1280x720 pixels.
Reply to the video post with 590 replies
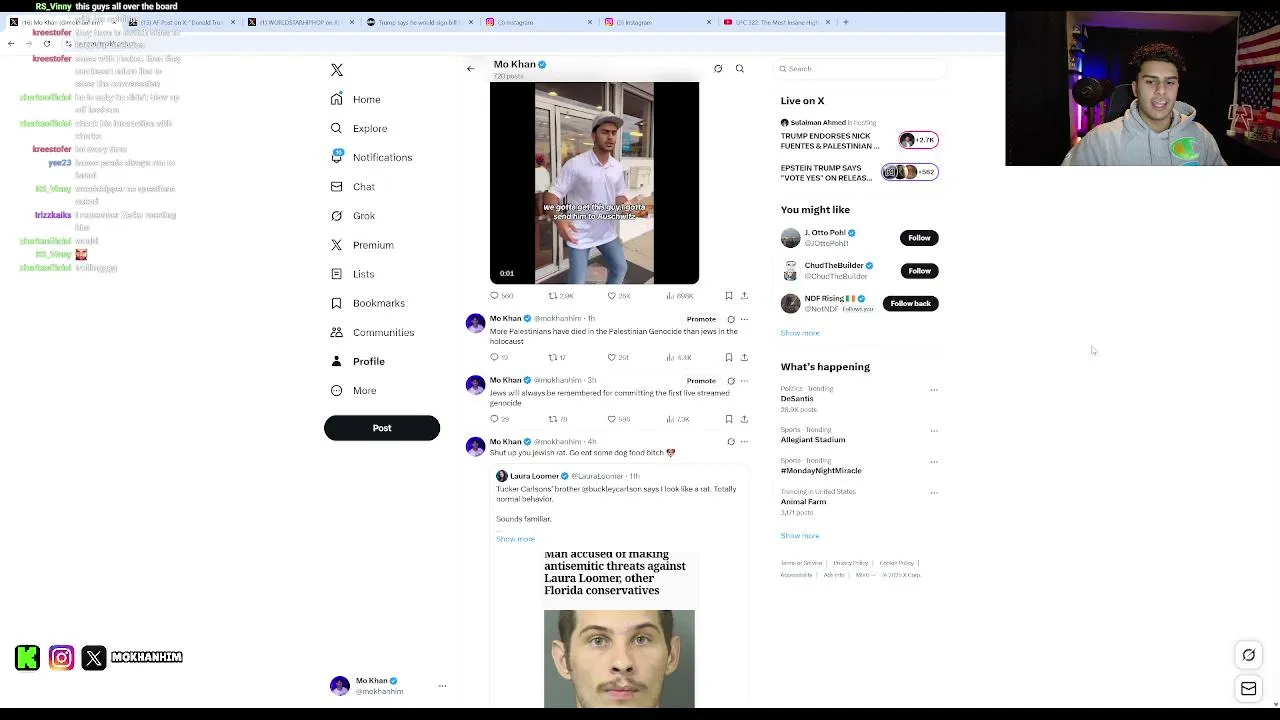coord(501,296)
